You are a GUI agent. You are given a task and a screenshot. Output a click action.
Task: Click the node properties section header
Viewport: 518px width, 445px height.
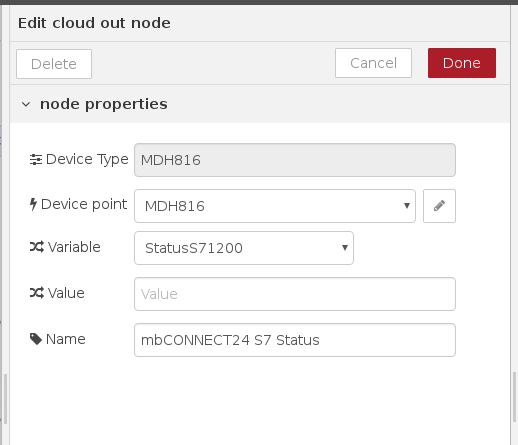[x=260, y=104]
